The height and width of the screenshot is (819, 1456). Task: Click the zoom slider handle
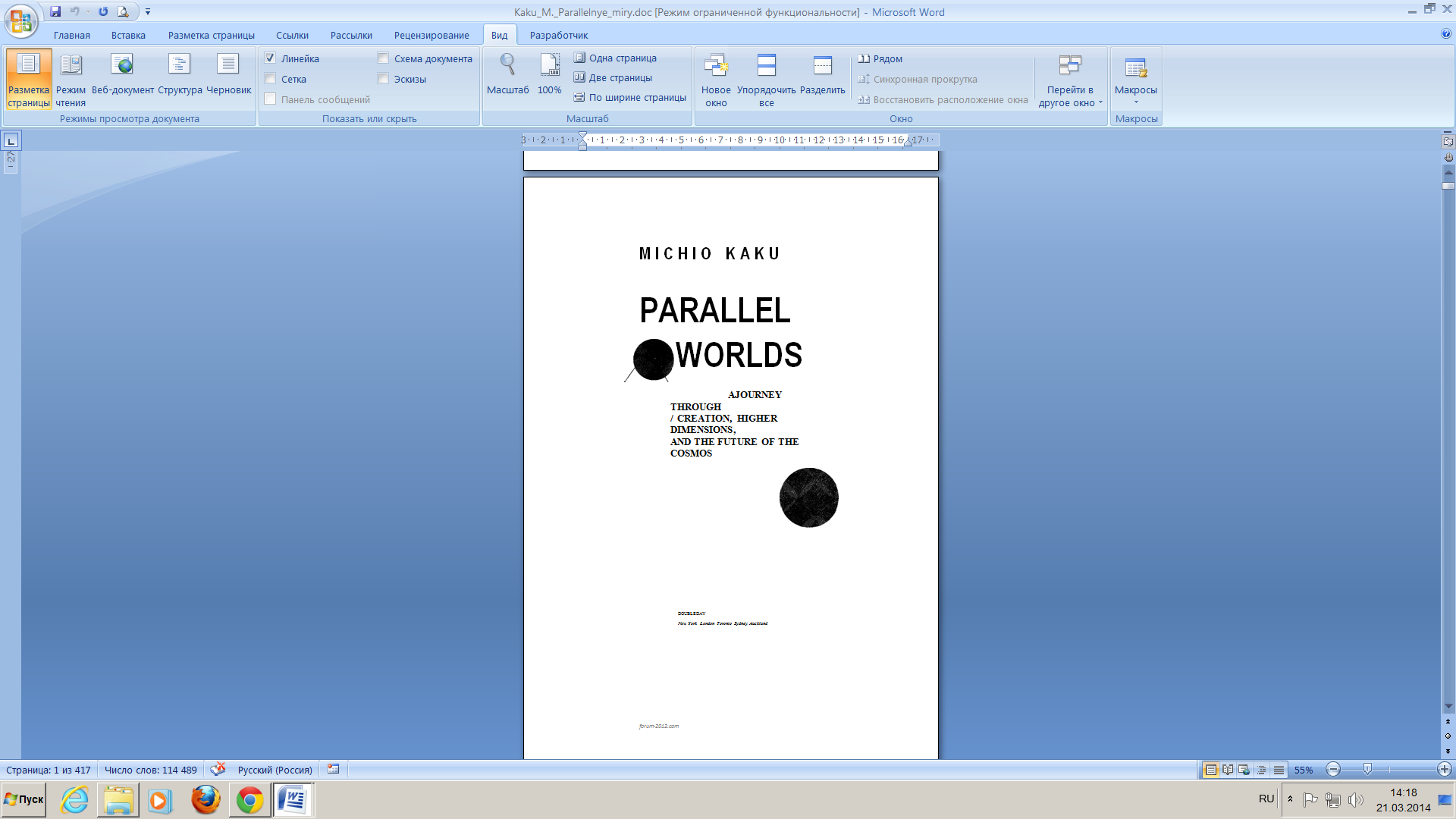pyautogui.click(x=1367, y=770)
